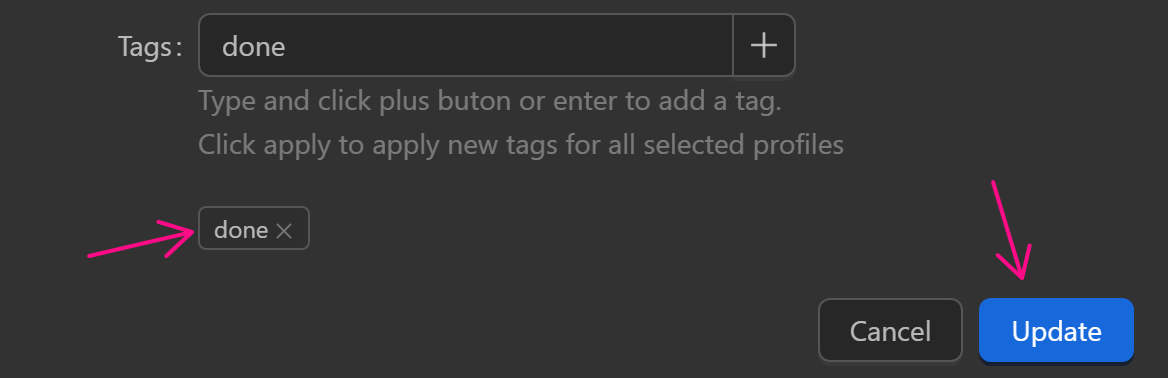This screenshot has height=378, width=1168.
Task: Click the Tags: field label
Action: pos(150,46)
